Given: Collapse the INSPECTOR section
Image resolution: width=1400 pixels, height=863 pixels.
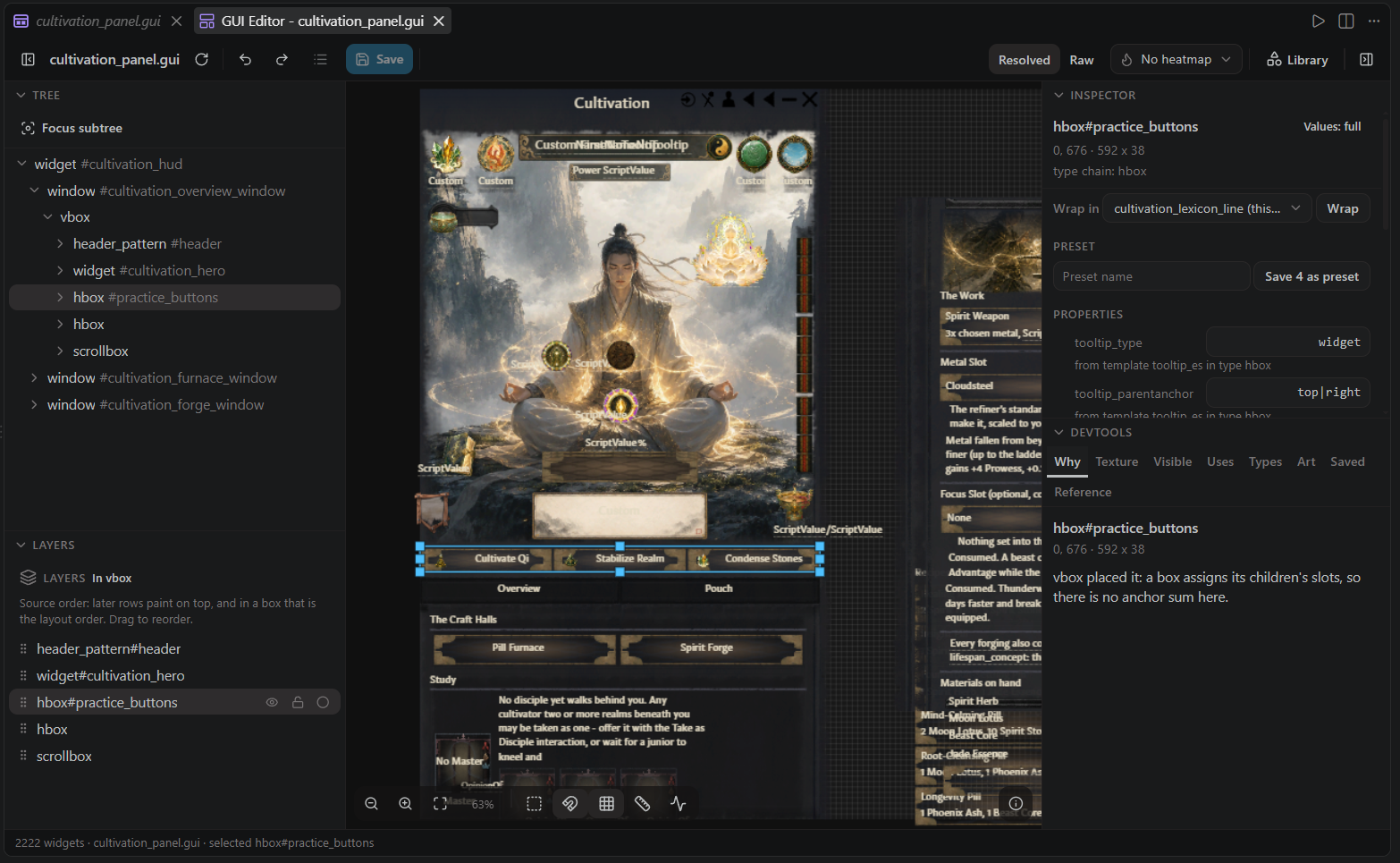Looking at the screenshot, I should pyautogui.click(x=1058, y=95).
